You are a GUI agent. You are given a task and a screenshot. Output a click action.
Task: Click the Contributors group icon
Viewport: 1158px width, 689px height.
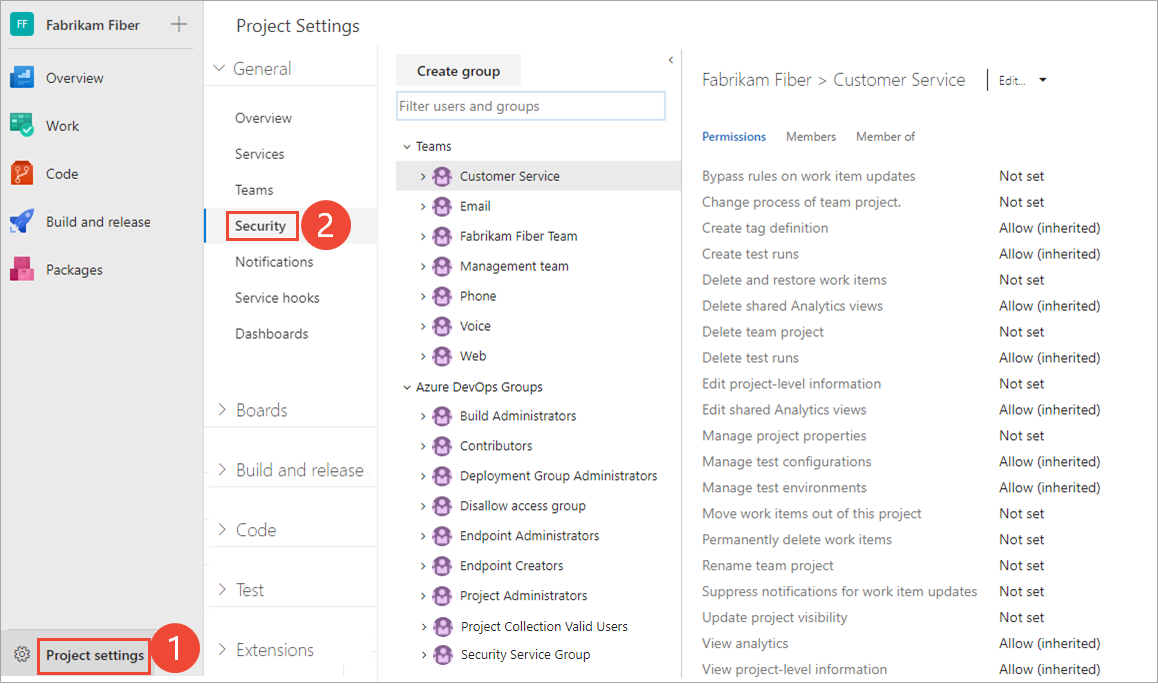tap(442, 446)
